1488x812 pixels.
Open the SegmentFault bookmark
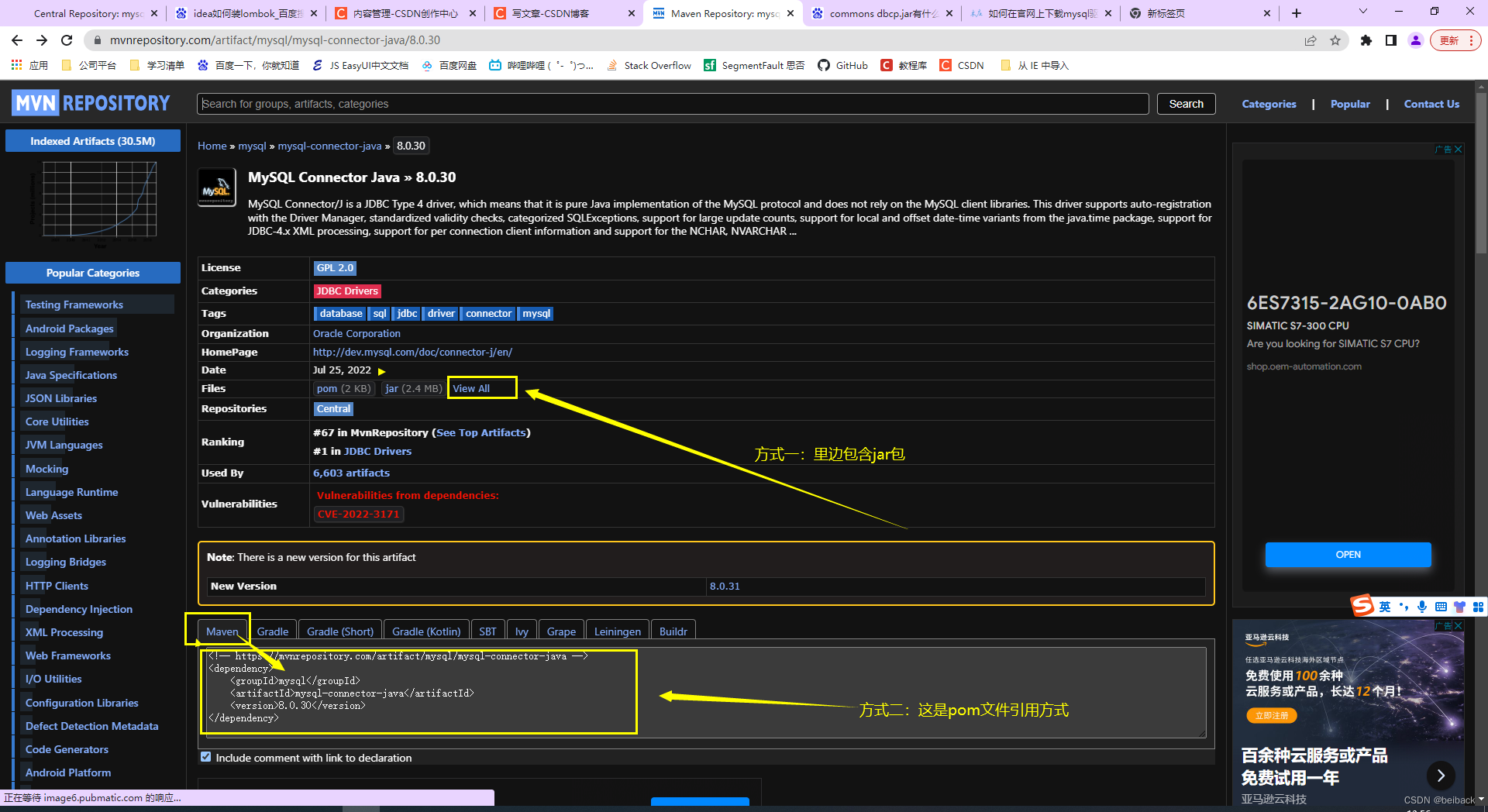click(x=754, y=65)
